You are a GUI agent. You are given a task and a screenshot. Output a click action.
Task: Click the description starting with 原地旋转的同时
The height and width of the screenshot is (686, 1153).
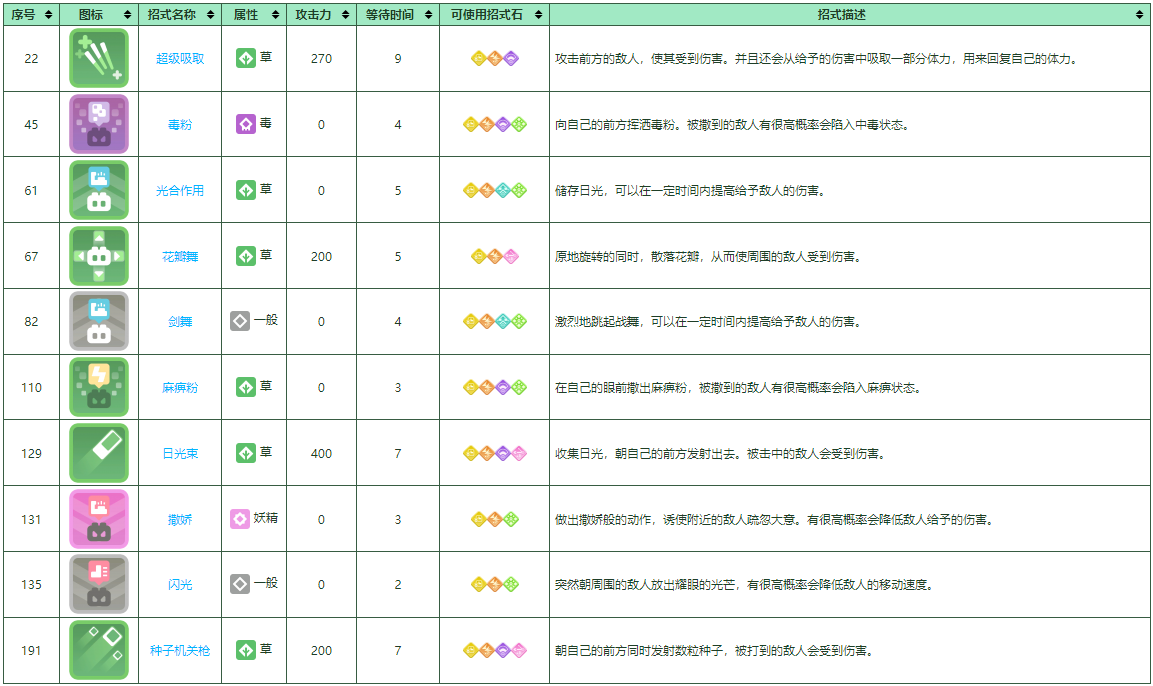coord(708,257)
